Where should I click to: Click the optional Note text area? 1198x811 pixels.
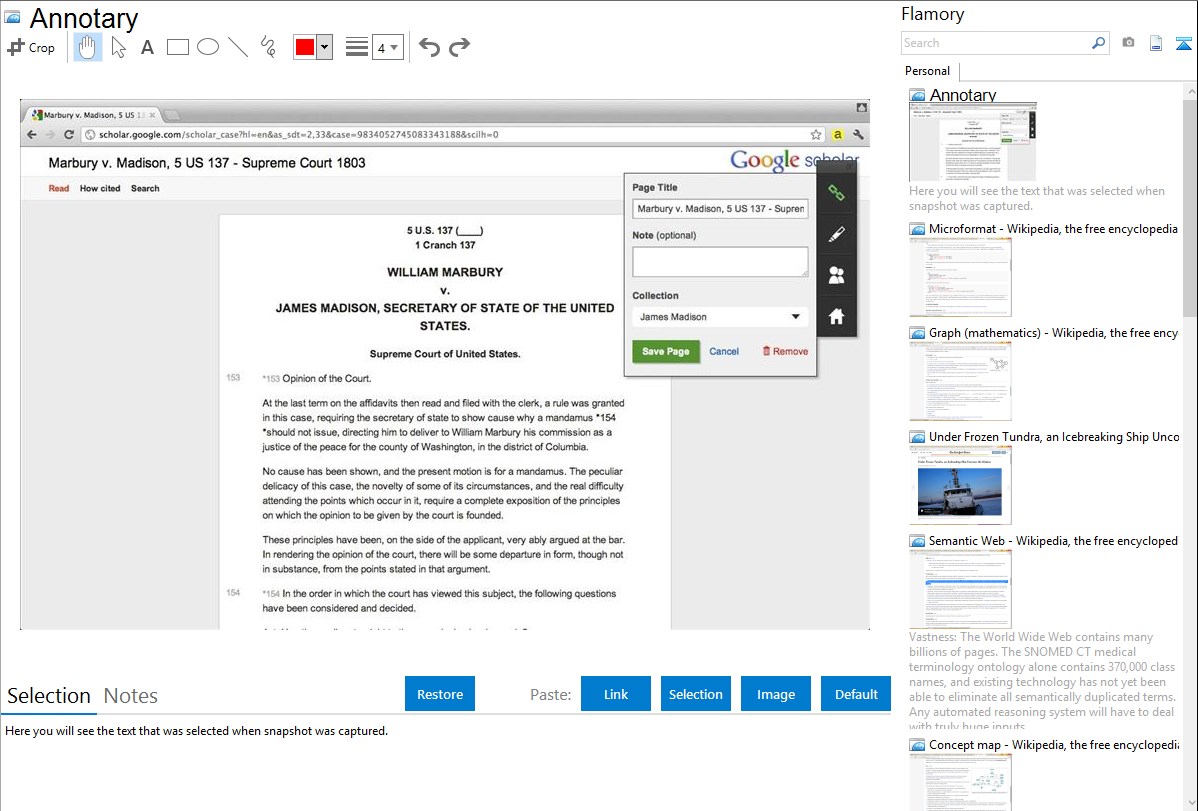[x=720, y=262]
